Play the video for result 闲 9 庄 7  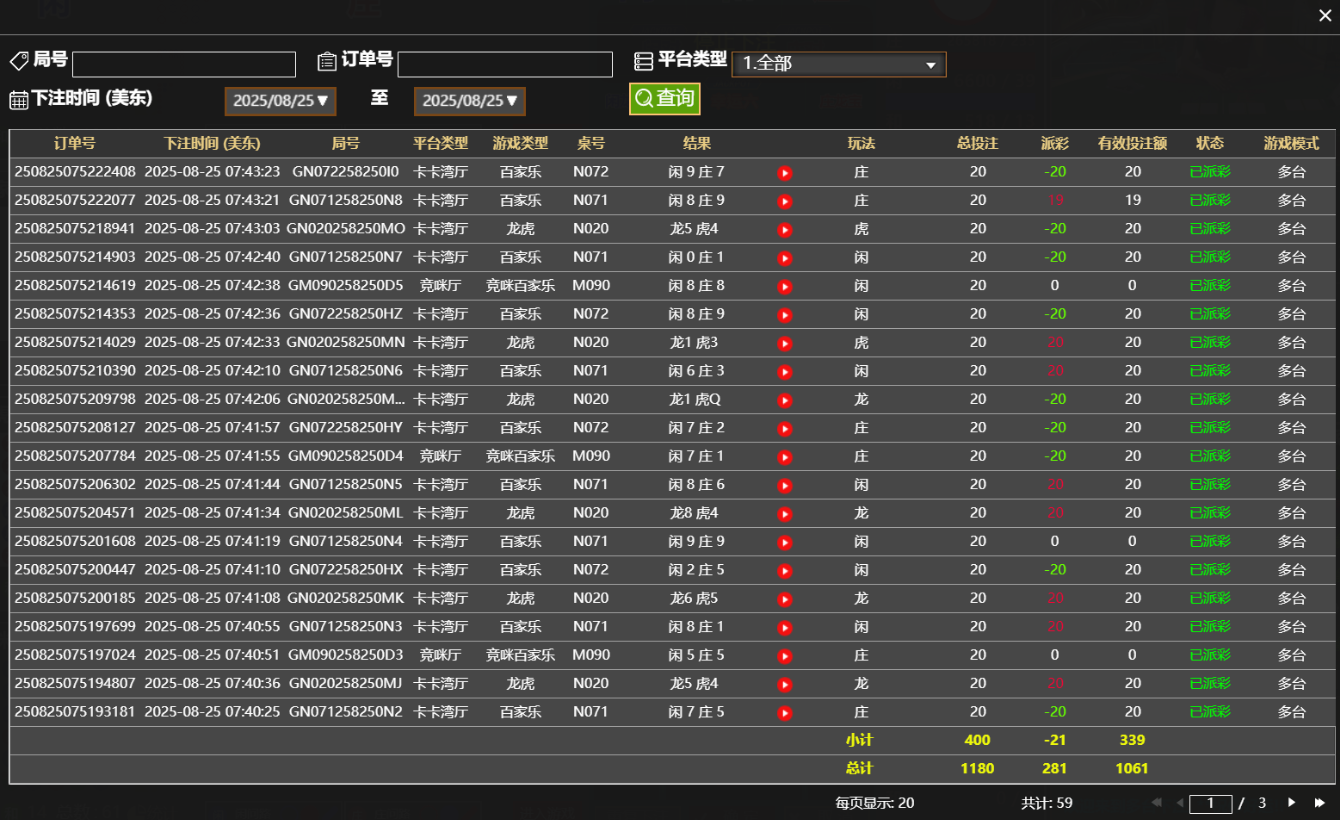click(784, 171)
